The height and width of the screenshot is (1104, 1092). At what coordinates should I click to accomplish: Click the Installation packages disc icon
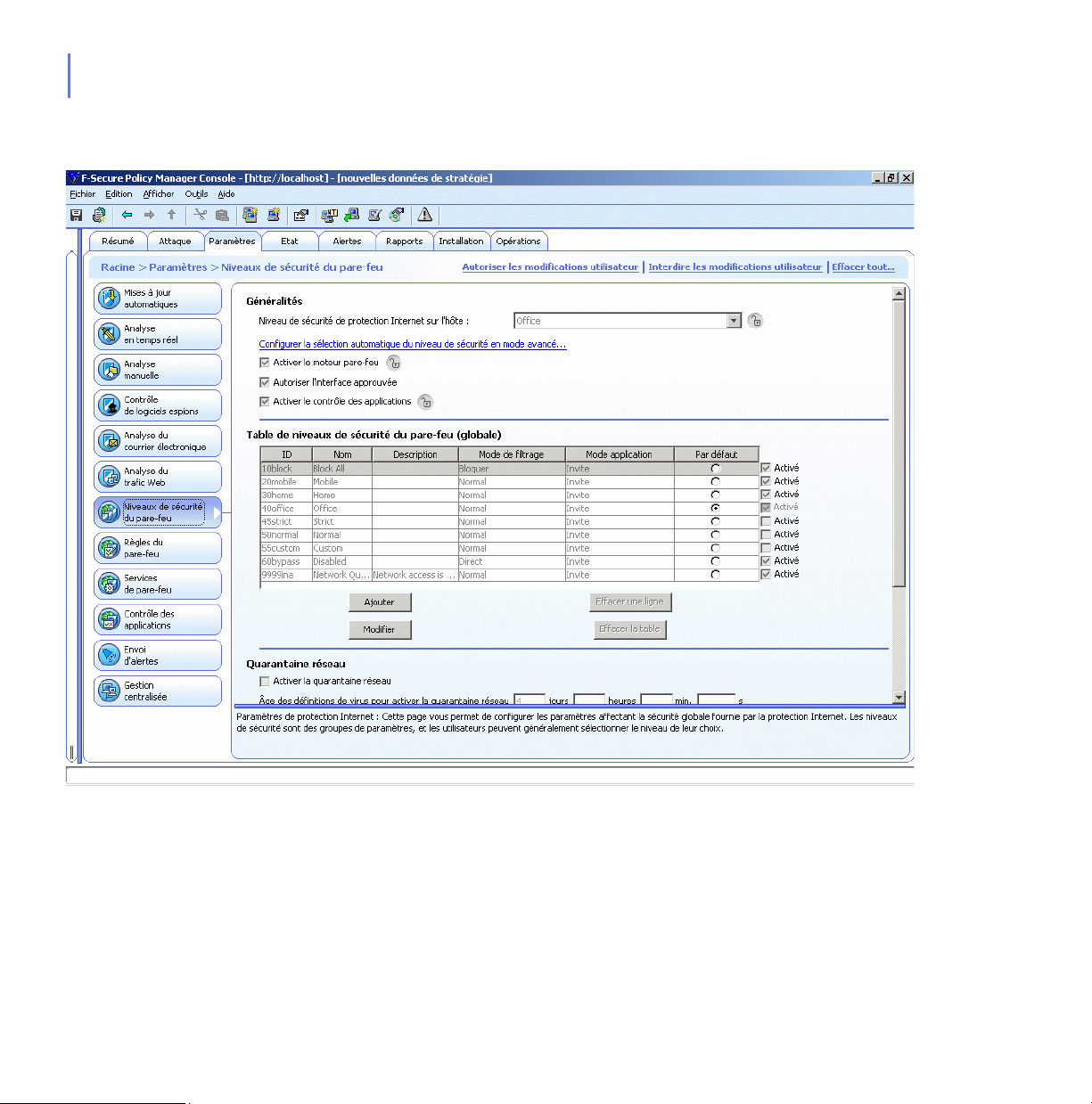398,215
